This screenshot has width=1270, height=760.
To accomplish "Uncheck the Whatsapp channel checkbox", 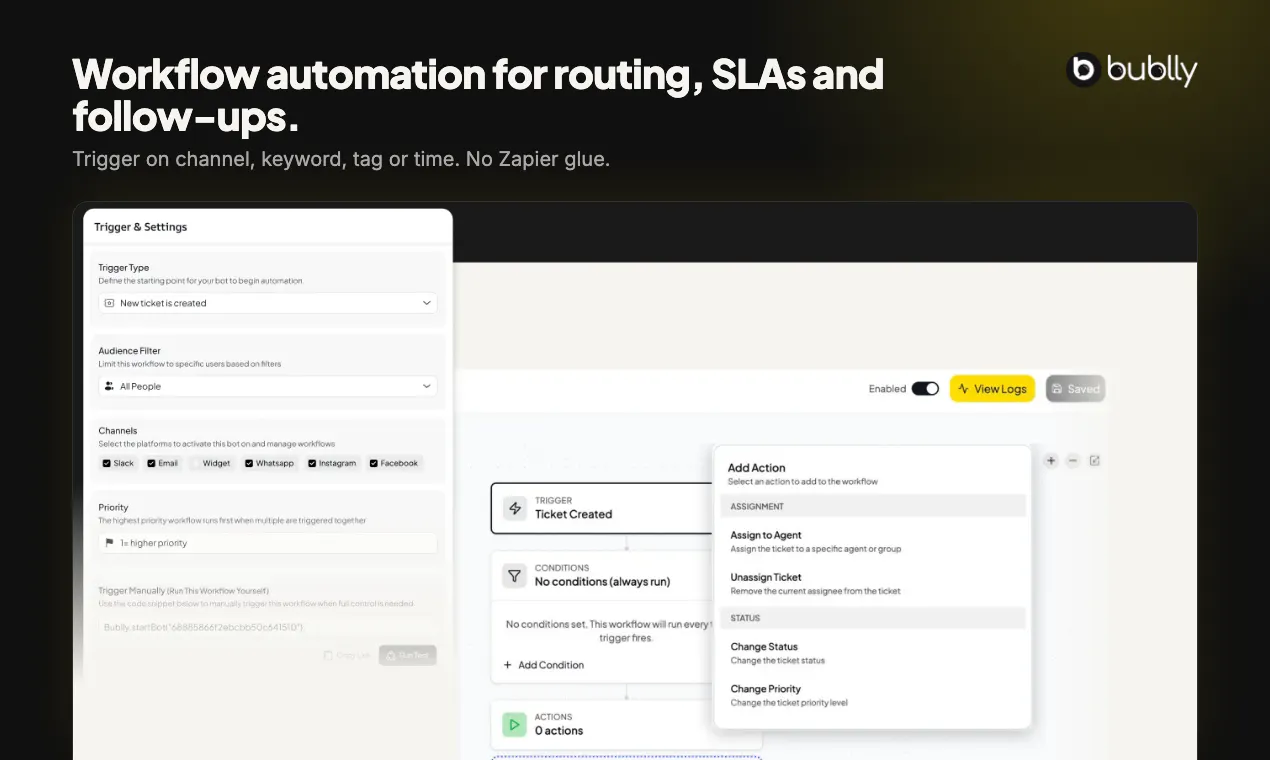I will coord(249,463).
